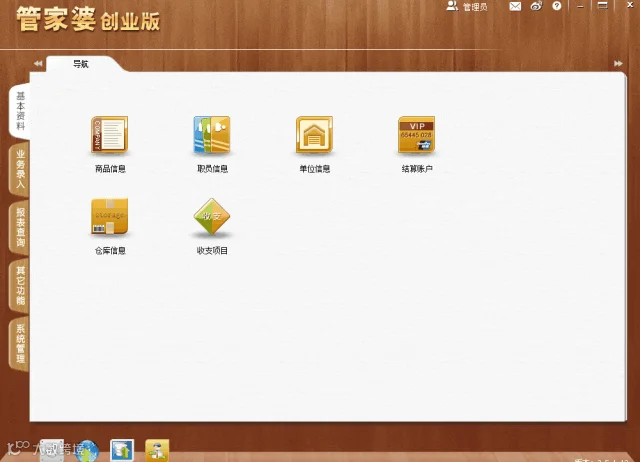640x462 pixels.
Task: Open 结算账户 VIP settlement account icon
Action: pyautogui.click(x=416, y=135)
